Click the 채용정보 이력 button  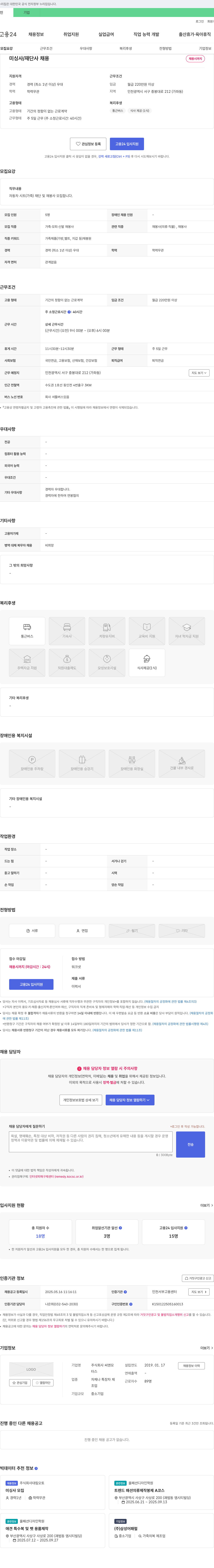click(x=191, y=1366)
